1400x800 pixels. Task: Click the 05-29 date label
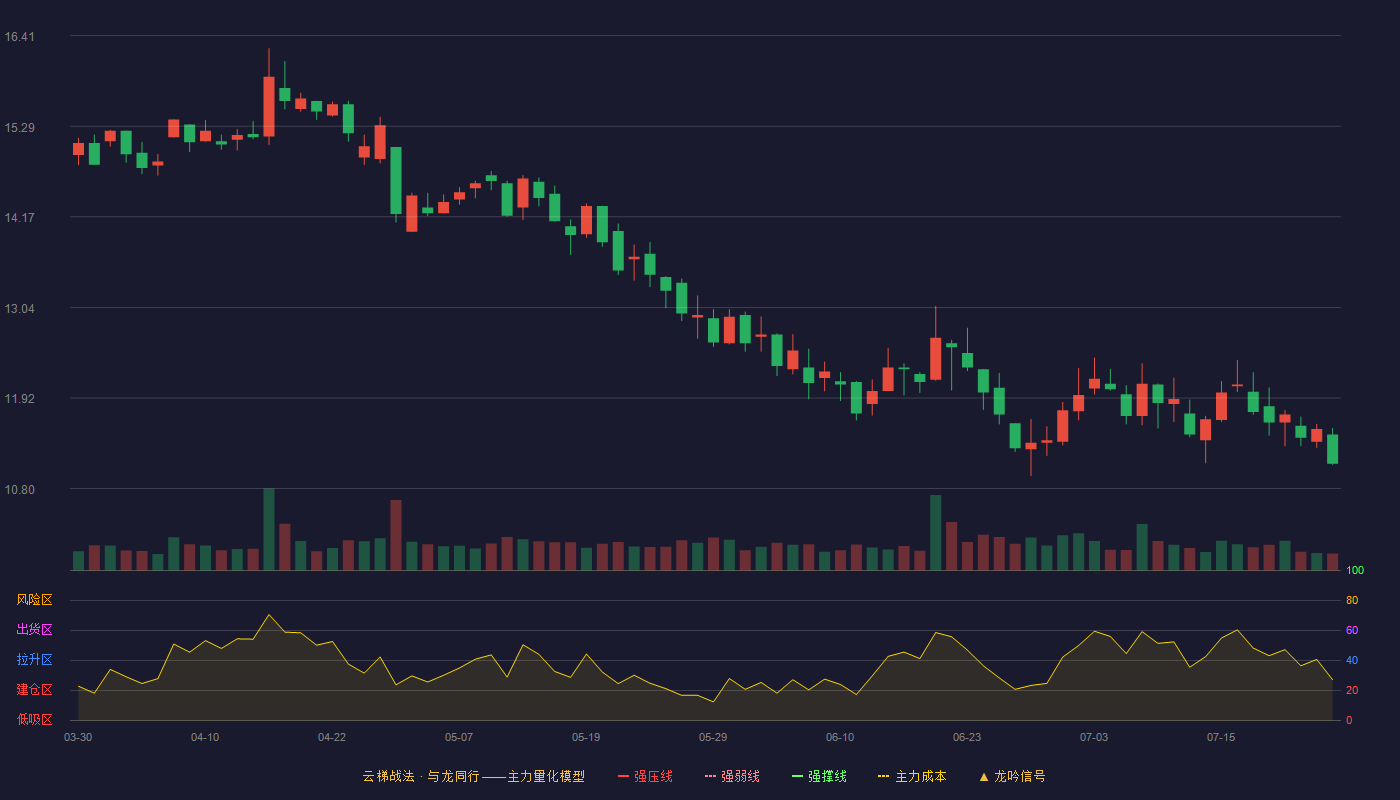click(713, 737)
